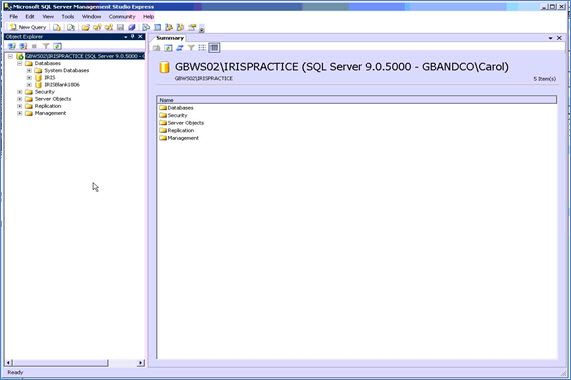The height and width of the screenshot is (380, 571).
Task: Click the Up folder icon in Summary toolbar
Action: tap(157, 48)
